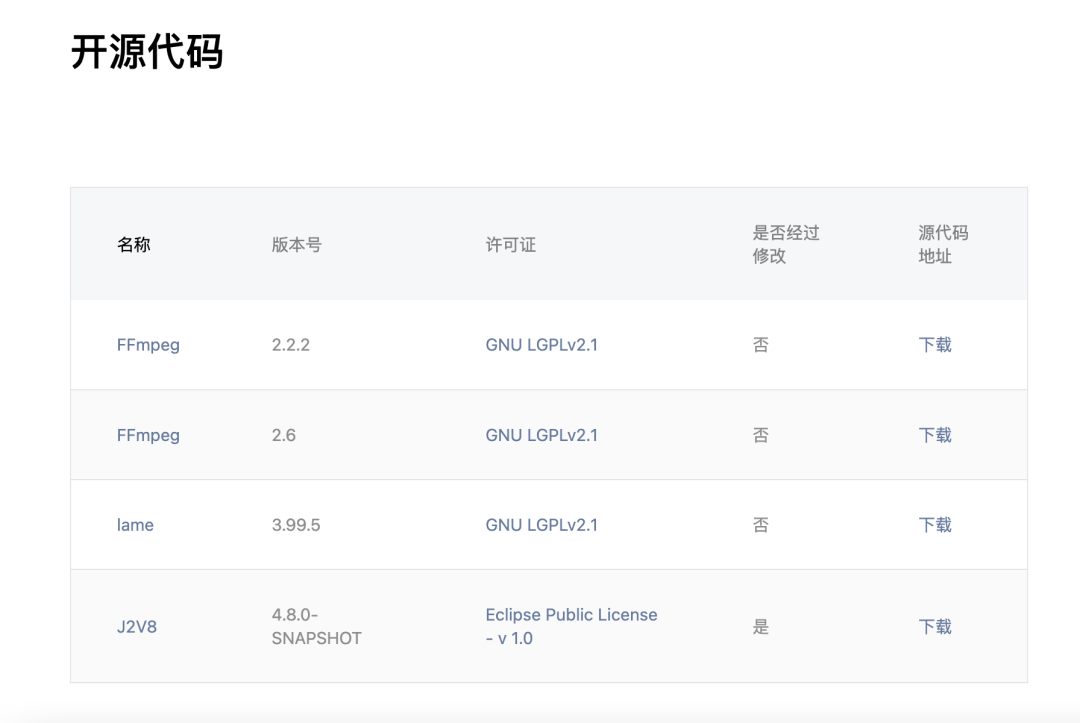Click the 源代码地址 column header
Image resolution: width=1080 pixels, height=723 pixels.
pos(943,244)
